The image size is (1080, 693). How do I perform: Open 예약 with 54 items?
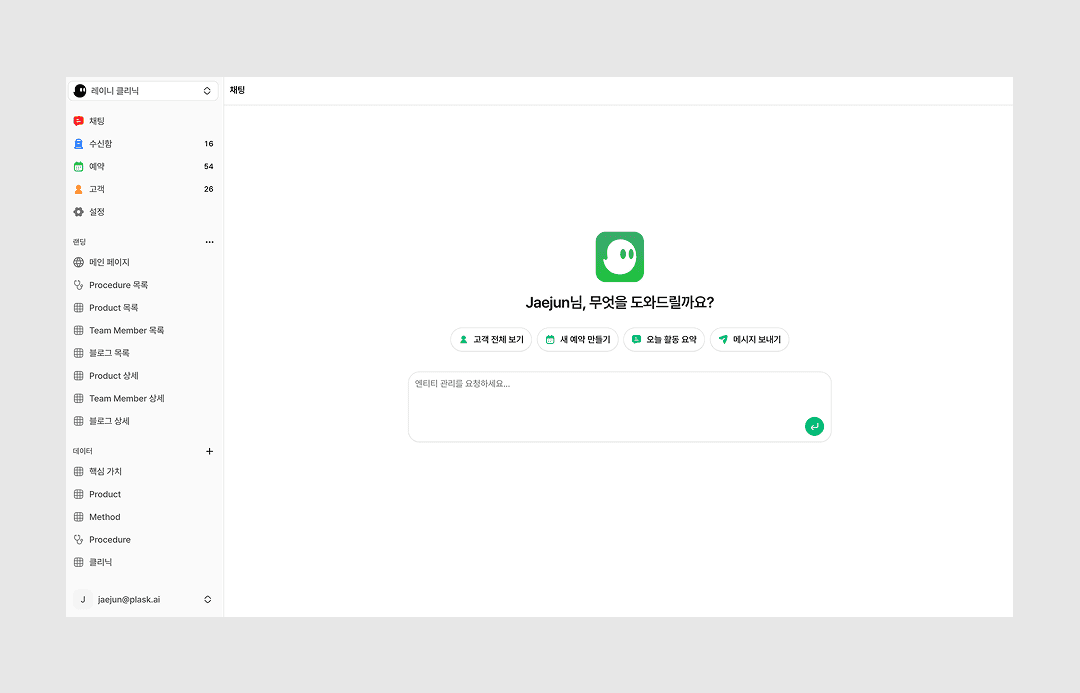click(x=143, y=167)
